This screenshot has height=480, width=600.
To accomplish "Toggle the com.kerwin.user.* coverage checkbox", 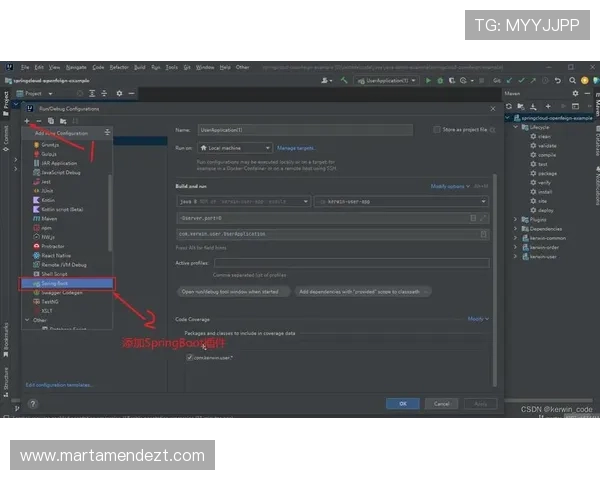I will point(189,356).
